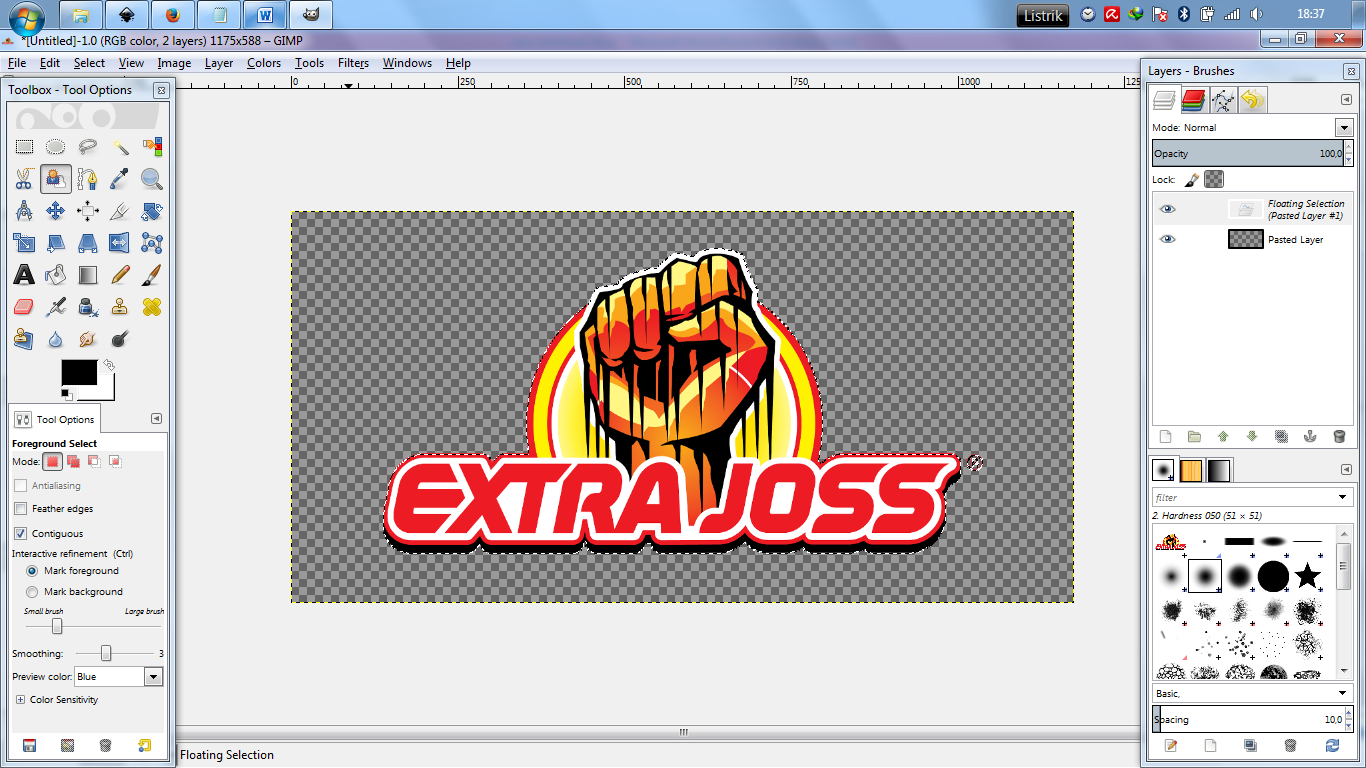This screenshot has height=768, width=1366.
Task: Open the Tool Options tab configuration menu
Action: 156,419
